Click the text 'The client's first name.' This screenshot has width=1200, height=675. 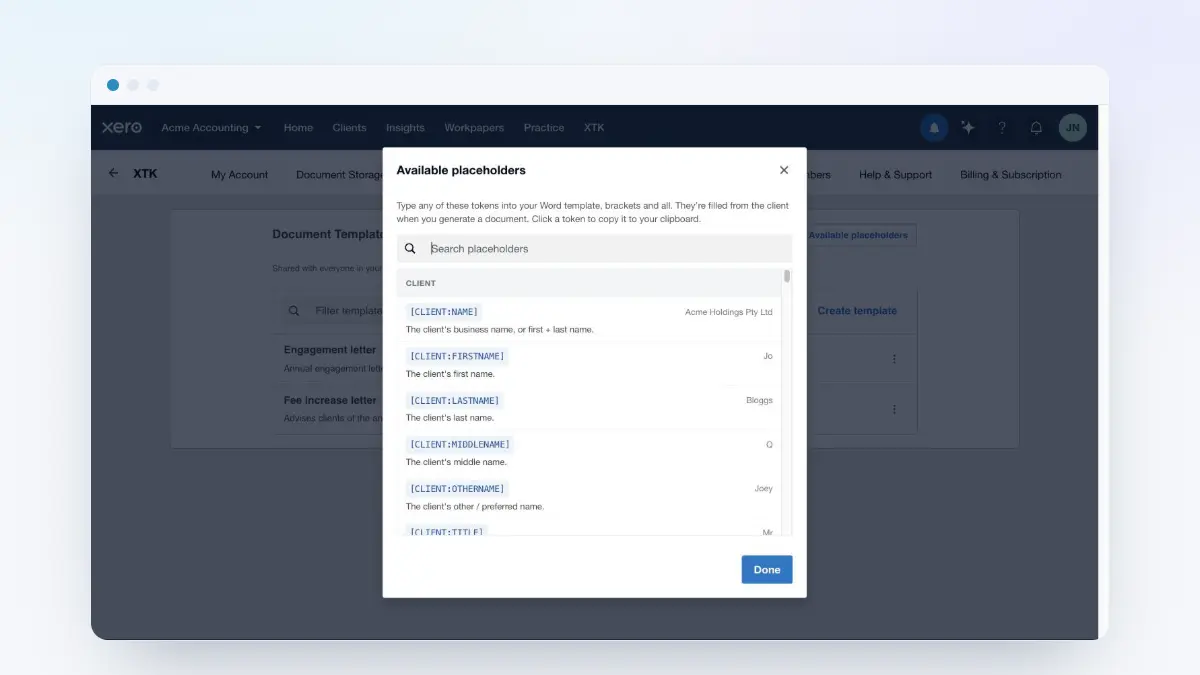point(450,374)
